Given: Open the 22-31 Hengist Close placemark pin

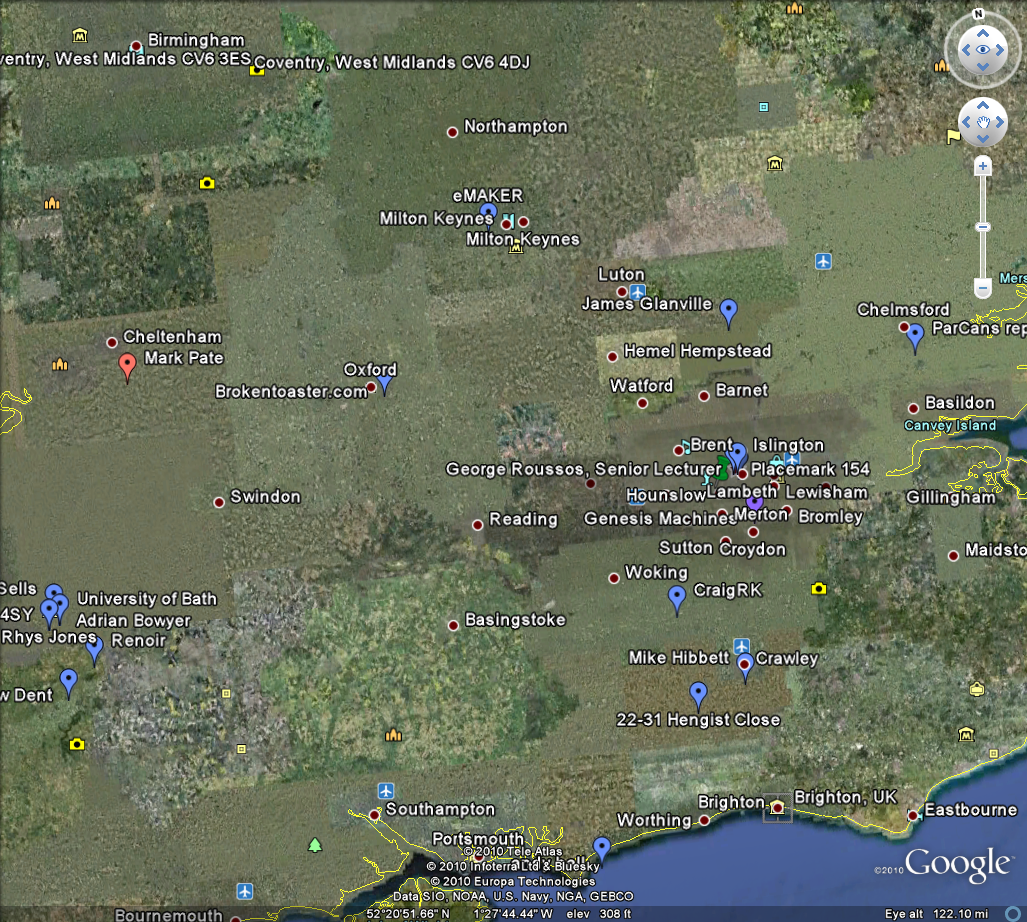Looking at the screenshot, I should [x=698, y=696].
